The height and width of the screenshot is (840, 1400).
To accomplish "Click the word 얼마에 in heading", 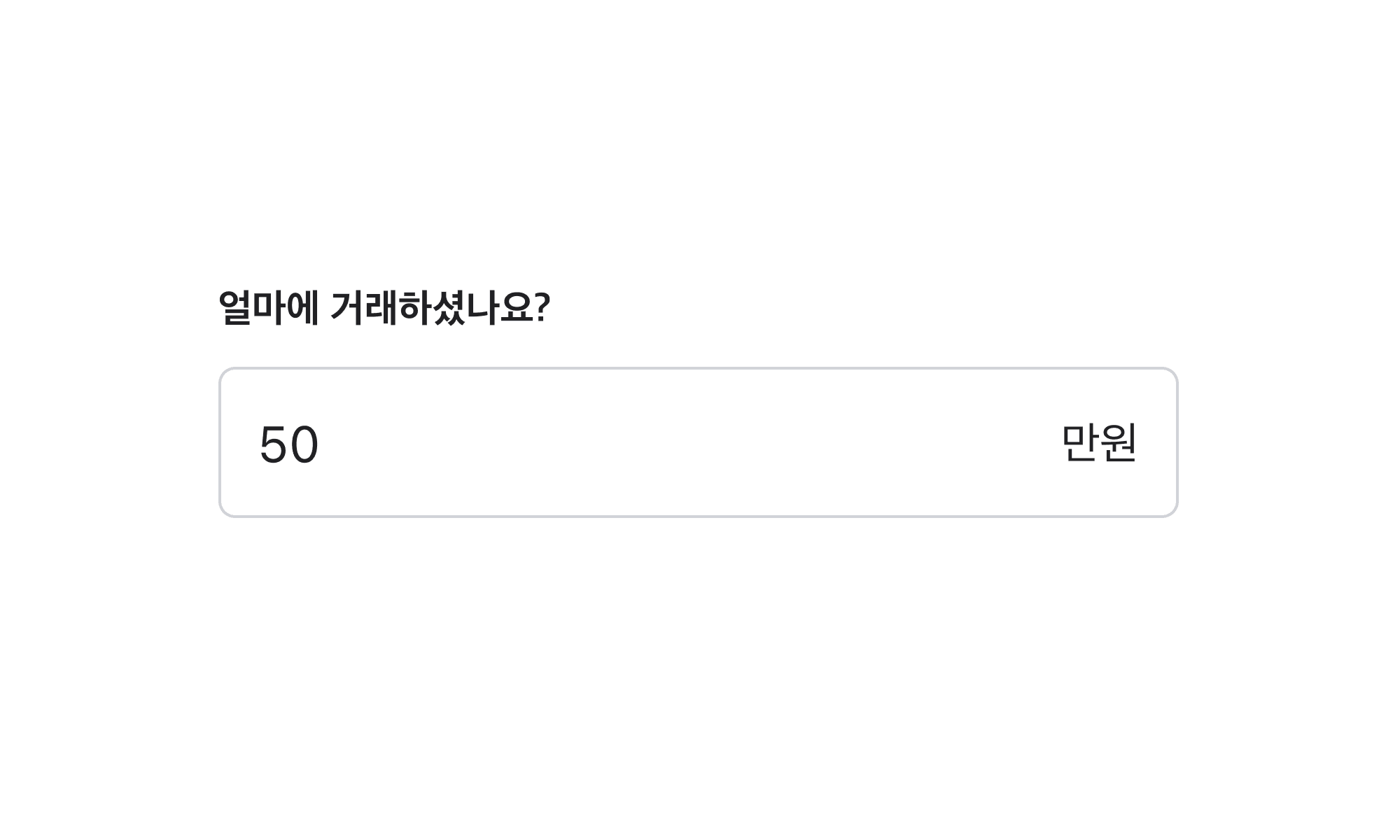I will [269, 307].
